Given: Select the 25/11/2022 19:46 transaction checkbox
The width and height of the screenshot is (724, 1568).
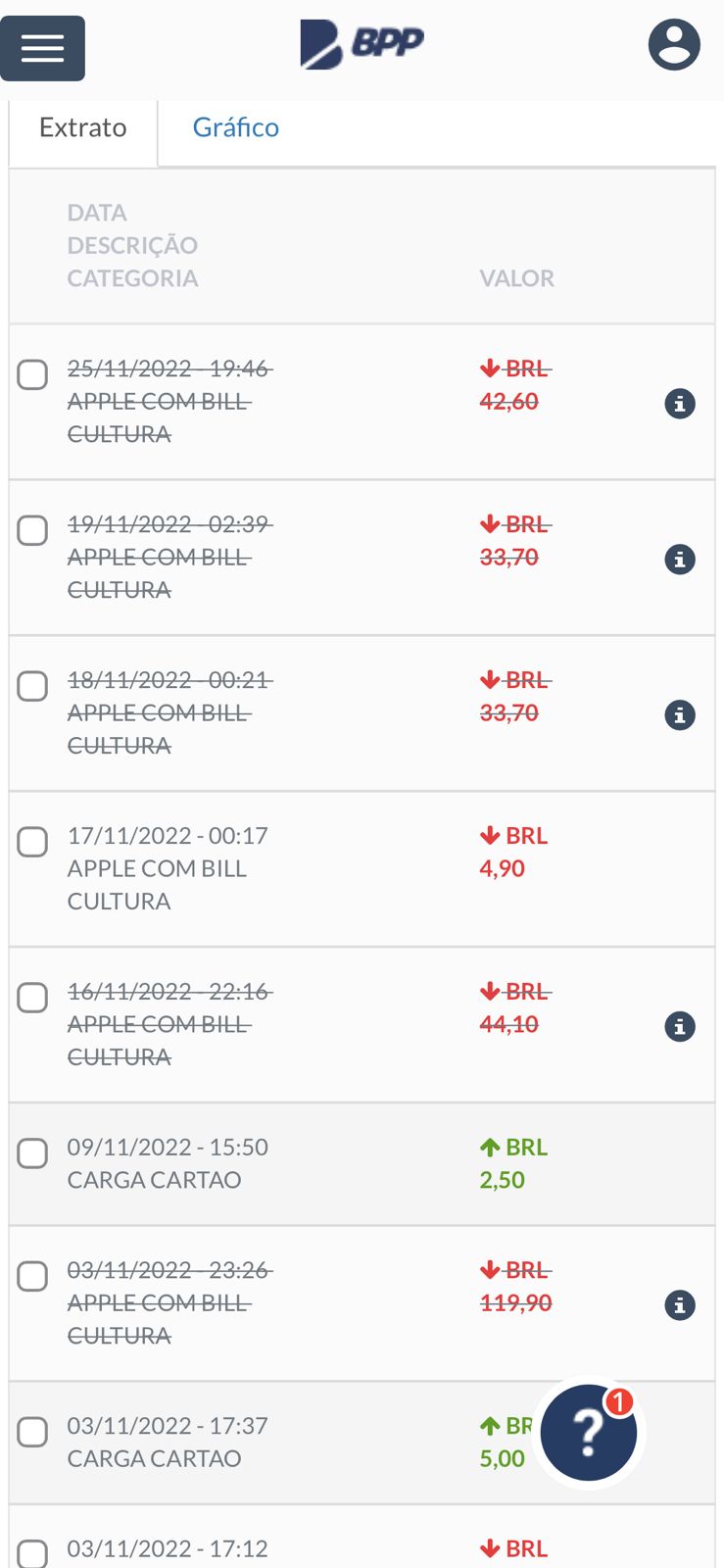Looking at the screenshot, I should pyautogui.click(x=32, y=374).
